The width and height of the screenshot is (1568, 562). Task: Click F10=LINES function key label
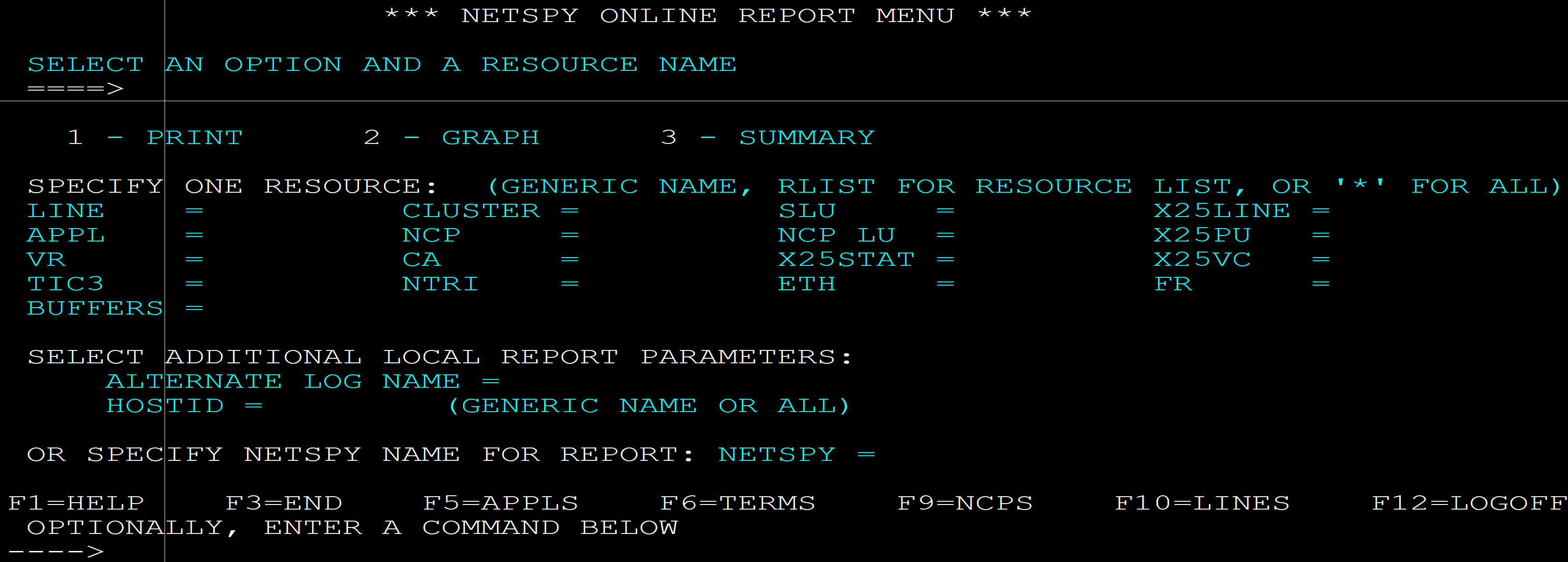click(1202, 503)
